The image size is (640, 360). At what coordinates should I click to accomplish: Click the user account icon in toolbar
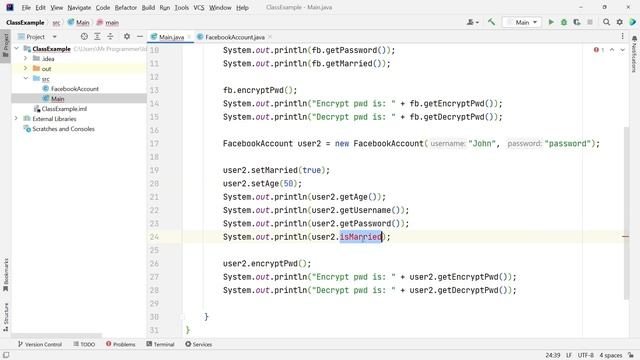point(472,22)
